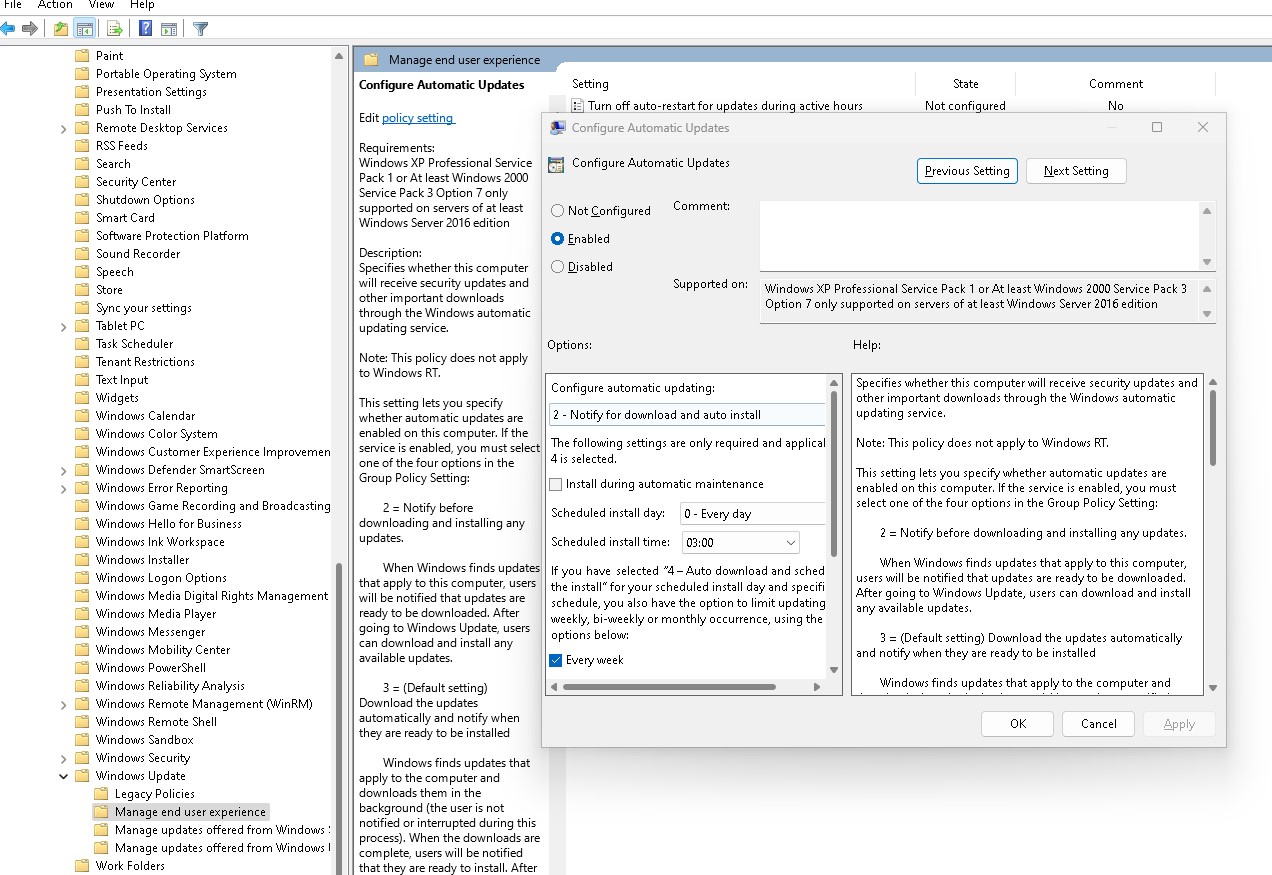Screen dimensions: 1272x875
Task: Click the Smart Card folder icon
Action: pyautogui.click(x=82, y=218)
